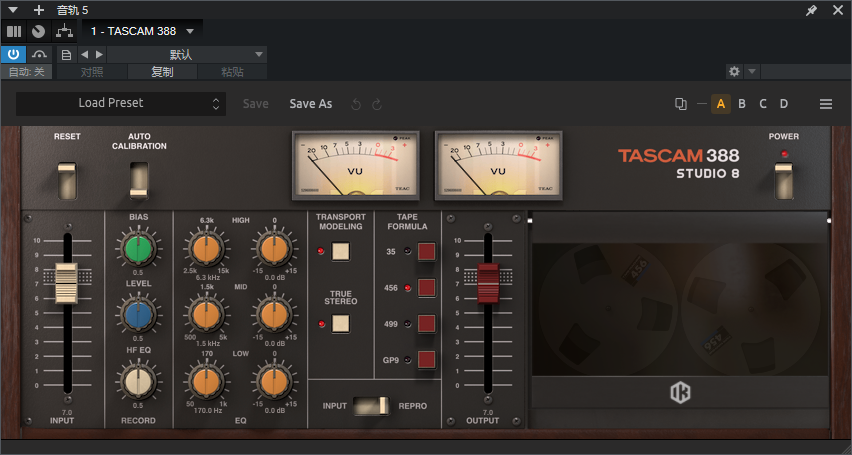This screenshot has height=455, width=852.
Task: Click the greyed Save button
Action: tap(255, 104)
